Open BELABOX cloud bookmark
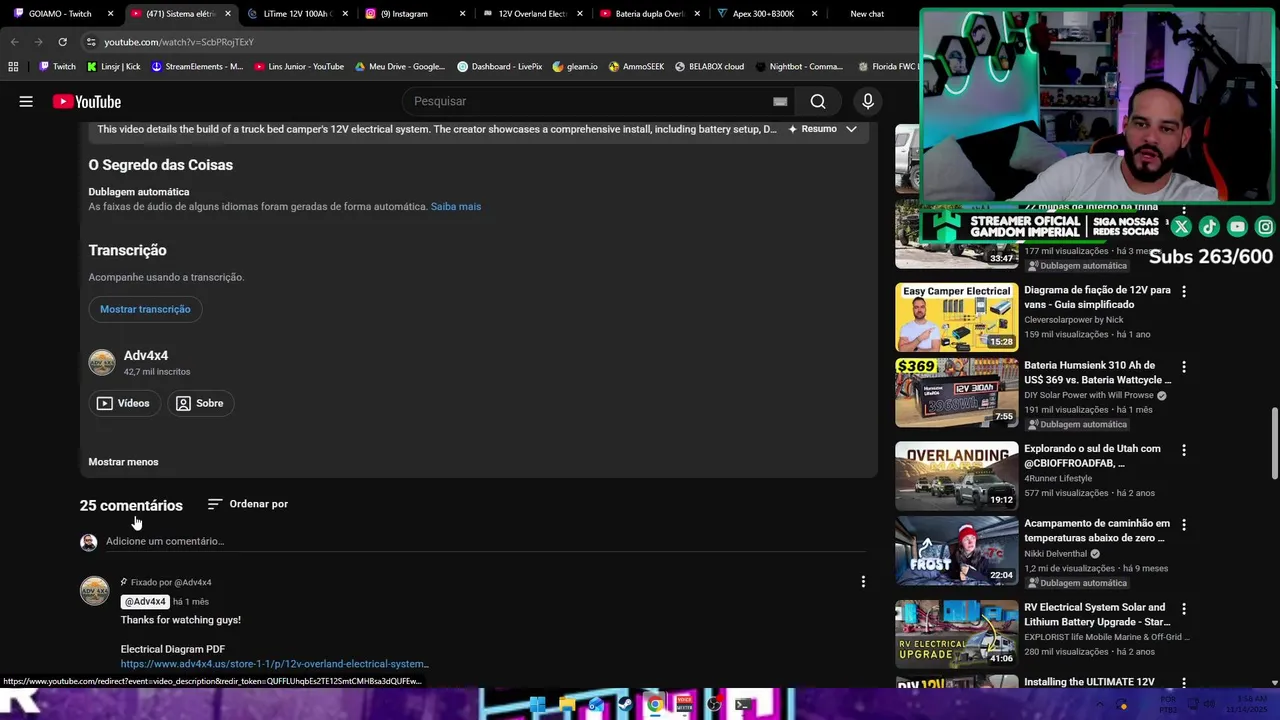 709,67
